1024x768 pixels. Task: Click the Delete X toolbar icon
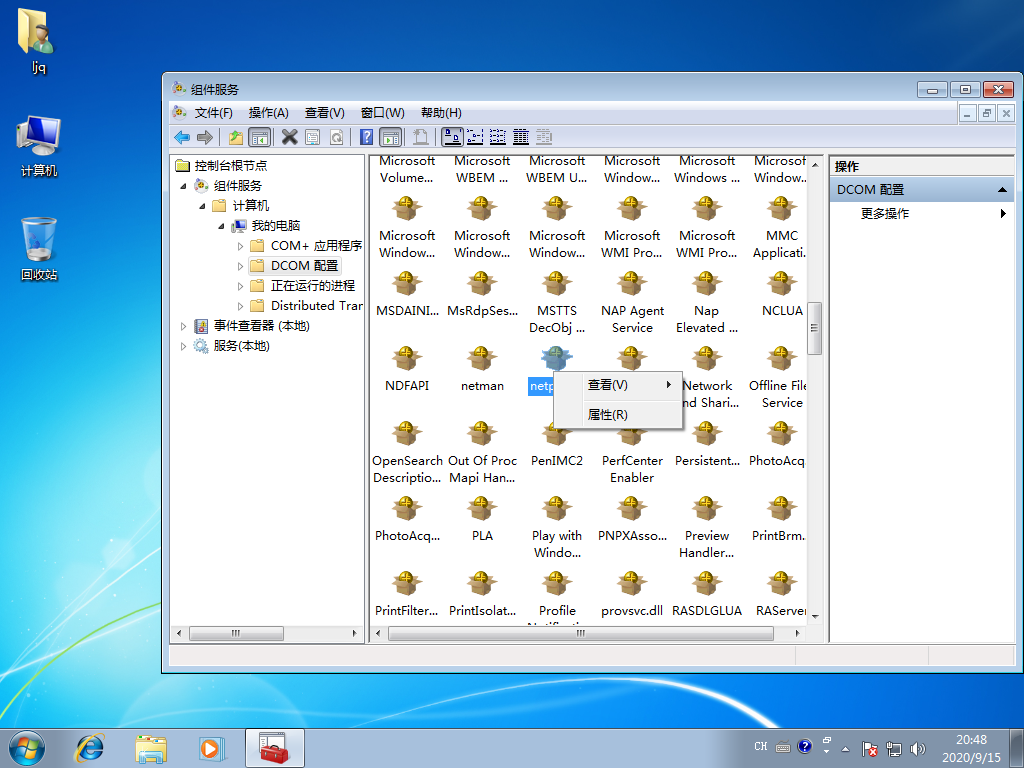[290, 137]
